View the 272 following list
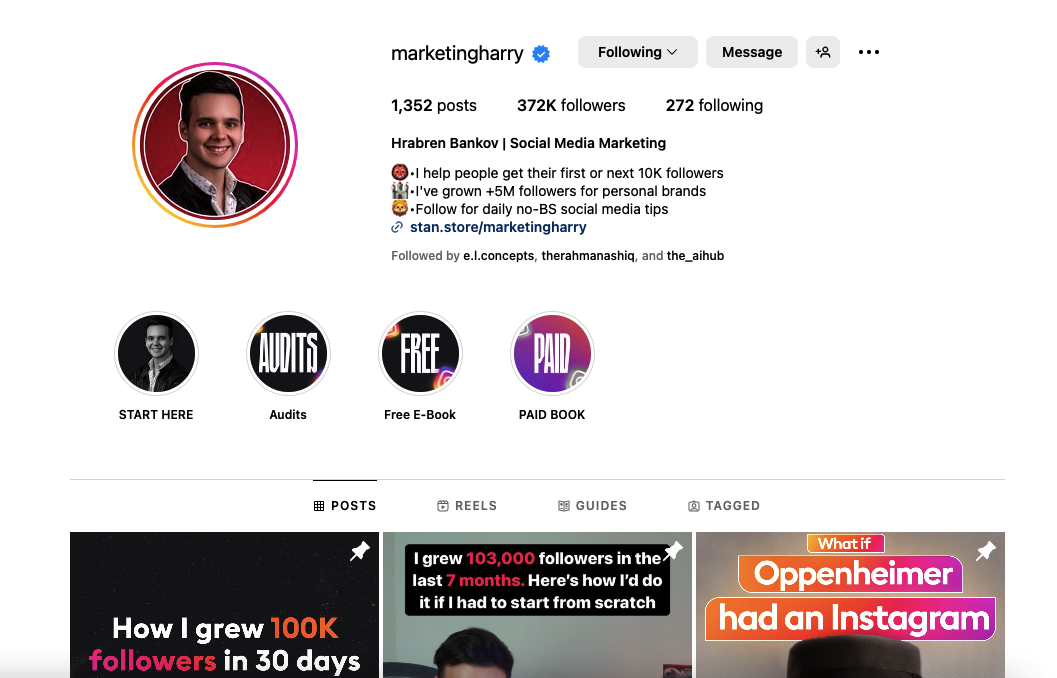Viewport: 1057px width, 678px height. click(714, 105)
